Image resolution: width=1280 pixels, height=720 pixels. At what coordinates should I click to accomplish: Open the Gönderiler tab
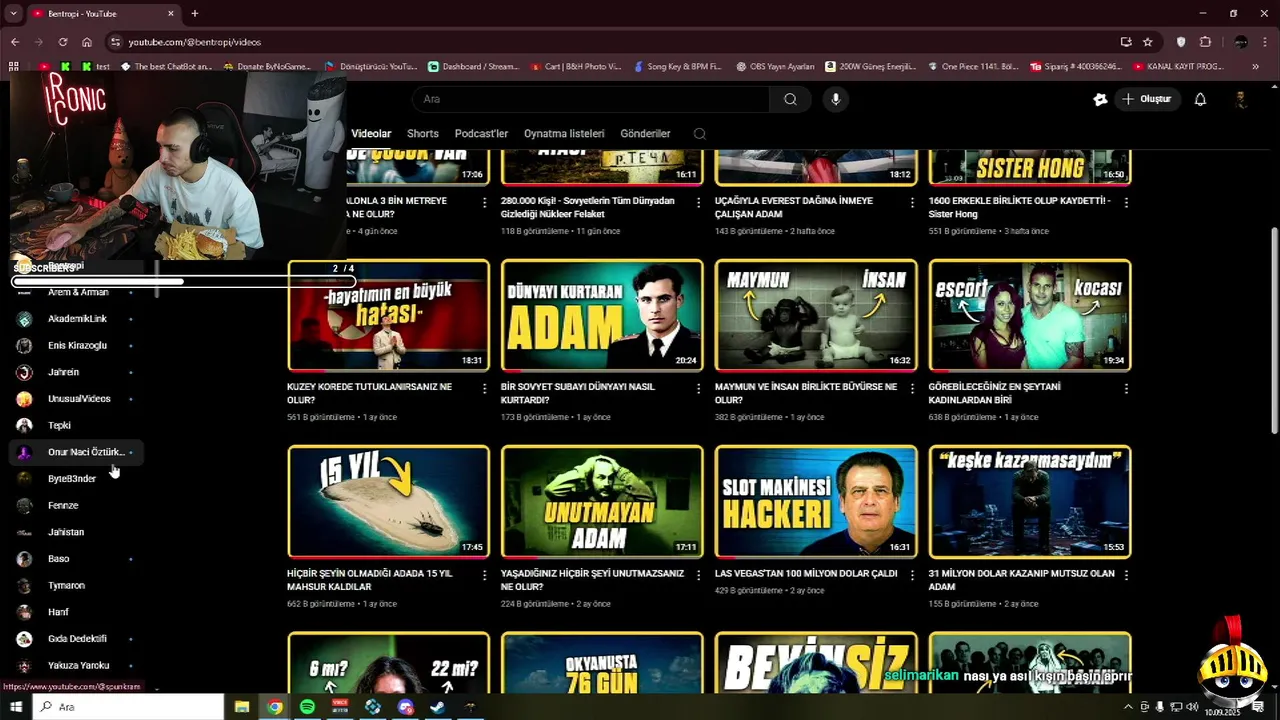coord(645,133)
